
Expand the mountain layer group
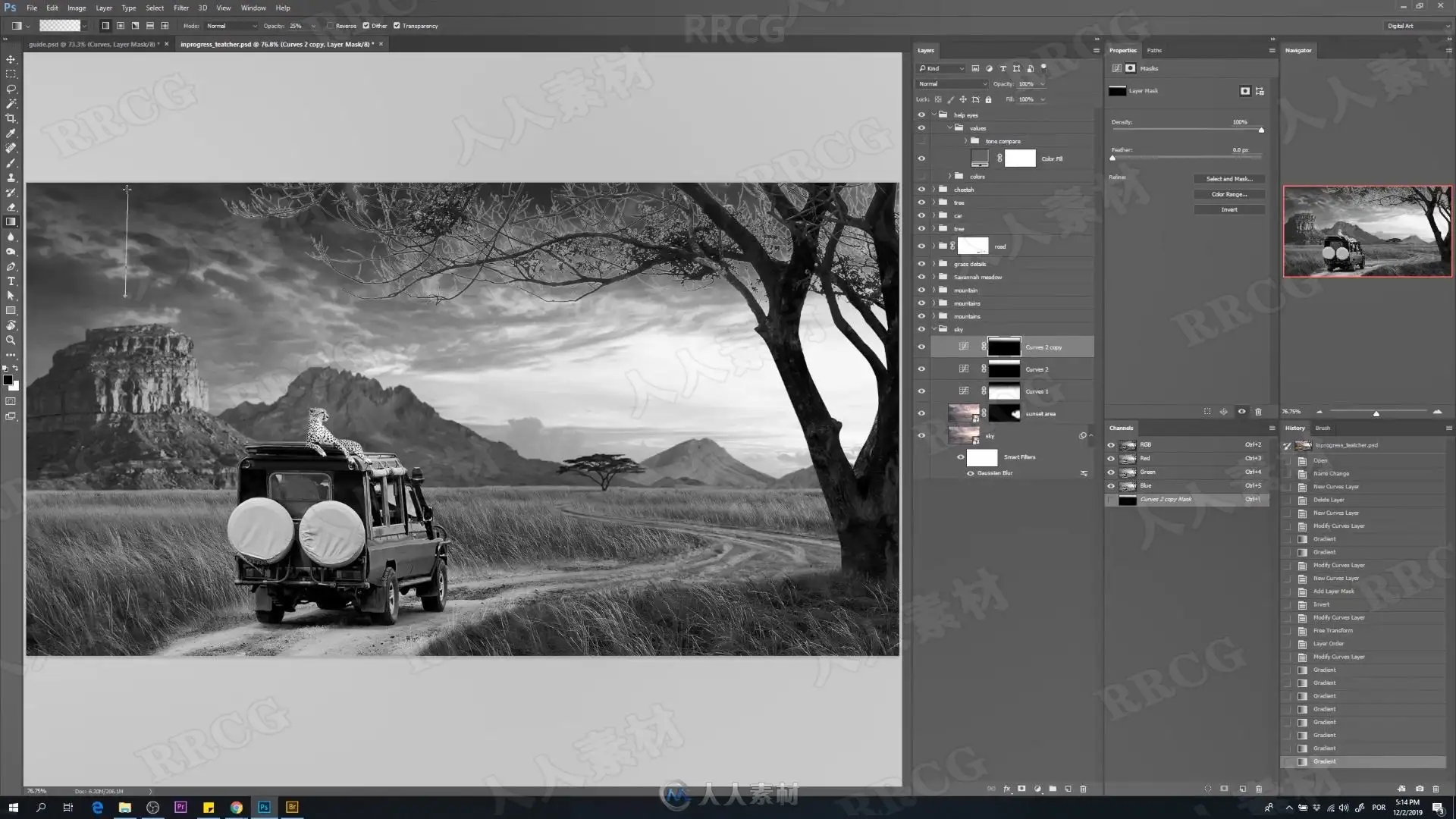click(934, 290)
